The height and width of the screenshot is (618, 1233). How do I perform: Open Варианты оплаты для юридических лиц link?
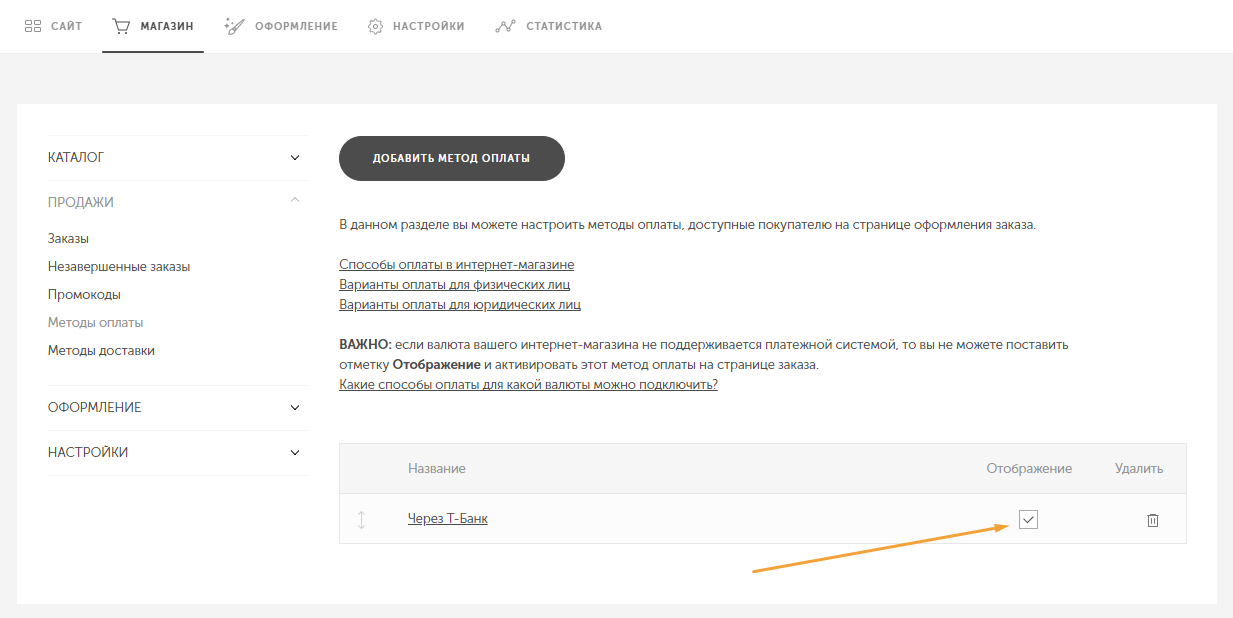coord(460,305)
